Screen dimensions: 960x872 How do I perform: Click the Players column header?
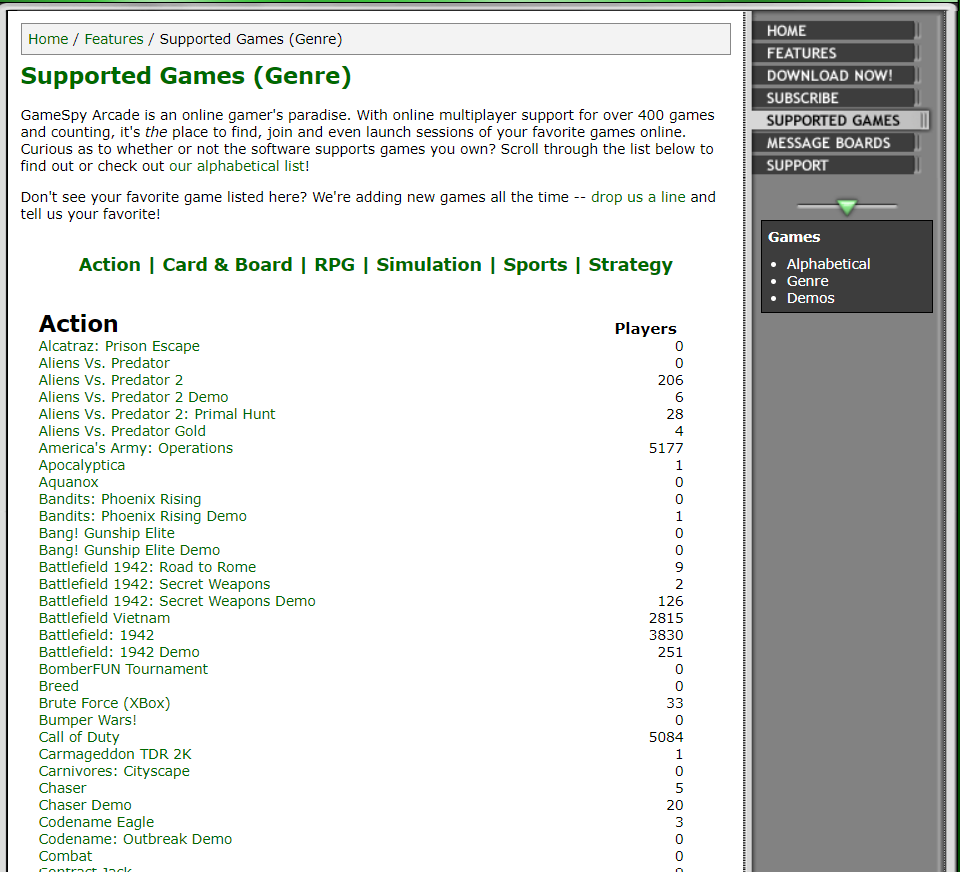(x=645, y=329)
